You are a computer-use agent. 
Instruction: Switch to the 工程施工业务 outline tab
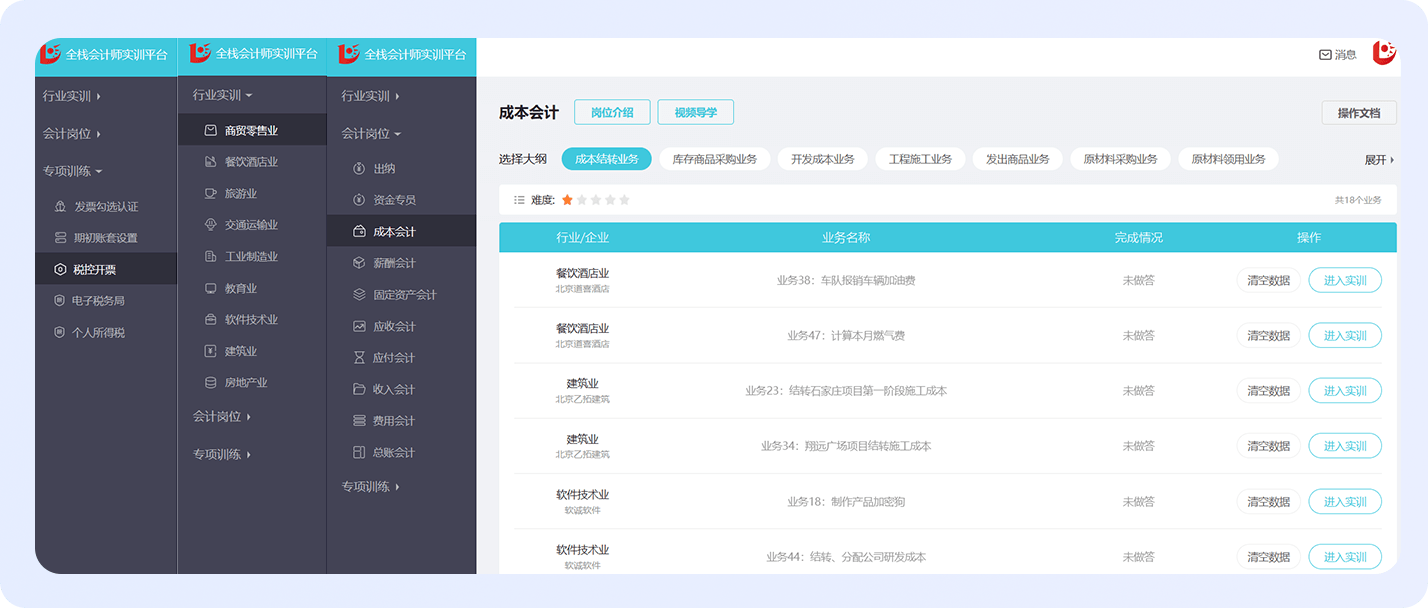[920, 159]
